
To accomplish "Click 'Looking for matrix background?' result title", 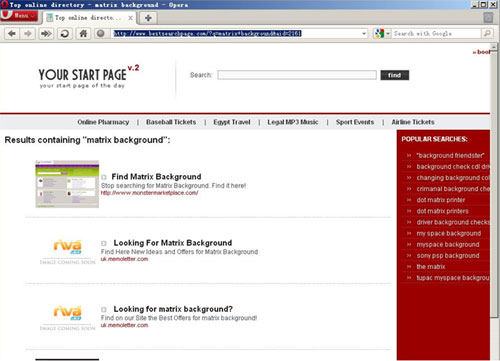I will (173, 309).
